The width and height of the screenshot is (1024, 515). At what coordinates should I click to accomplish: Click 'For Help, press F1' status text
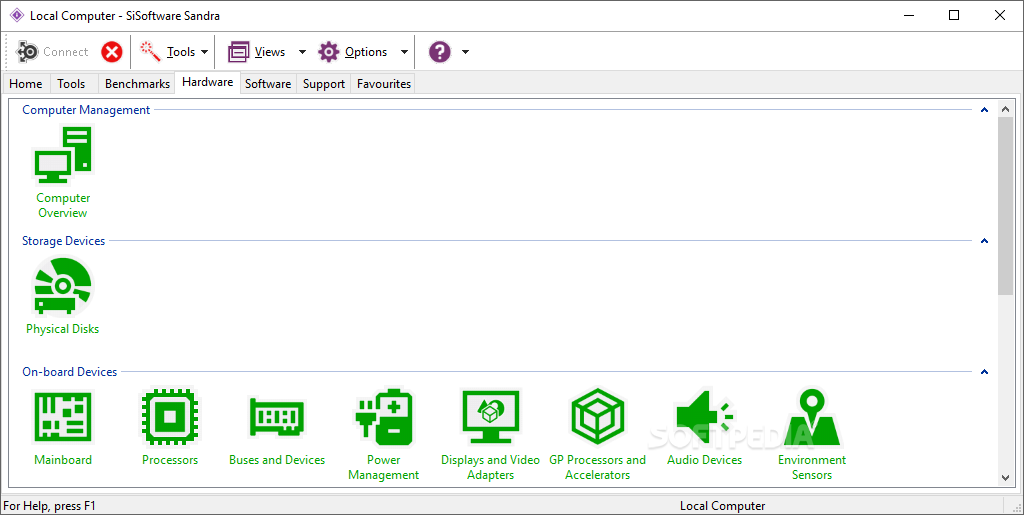point(50,506)
